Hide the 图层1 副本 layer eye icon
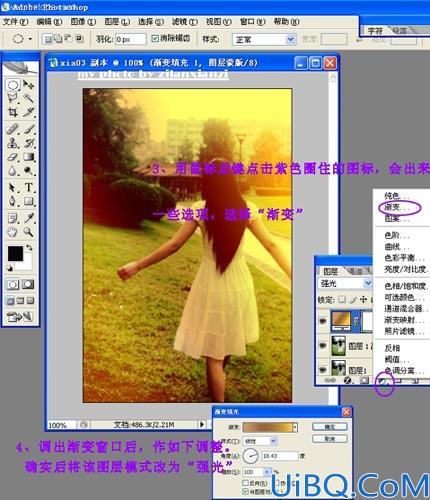The width and height of the screenshot is (430, 500). [322, 345]
